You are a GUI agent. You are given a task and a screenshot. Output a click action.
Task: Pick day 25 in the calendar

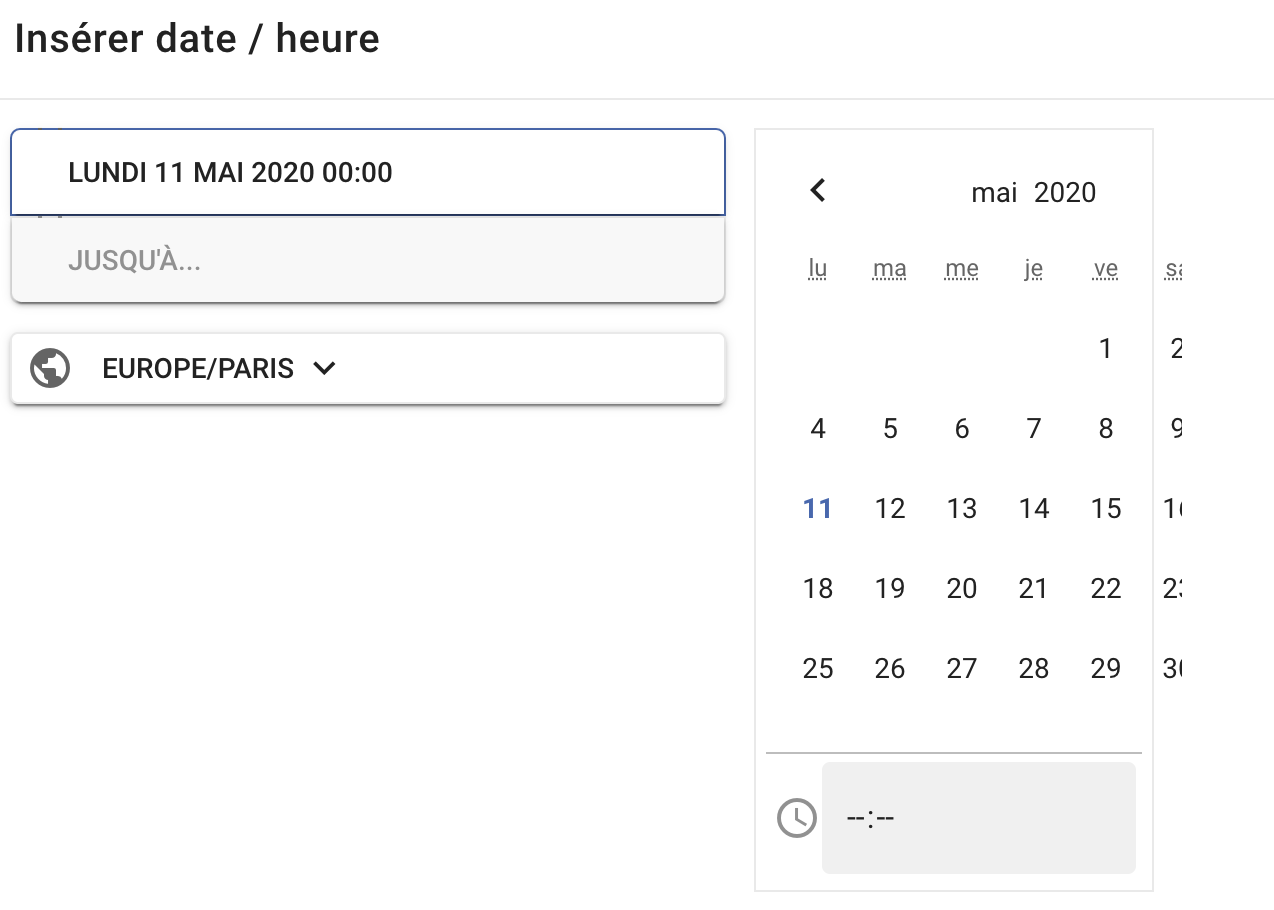coord(818,668)
